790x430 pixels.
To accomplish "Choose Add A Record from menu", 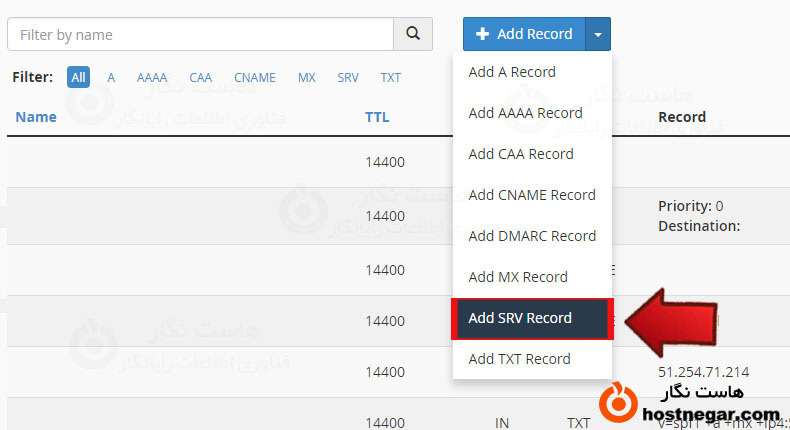I will [x=512, y=72].
